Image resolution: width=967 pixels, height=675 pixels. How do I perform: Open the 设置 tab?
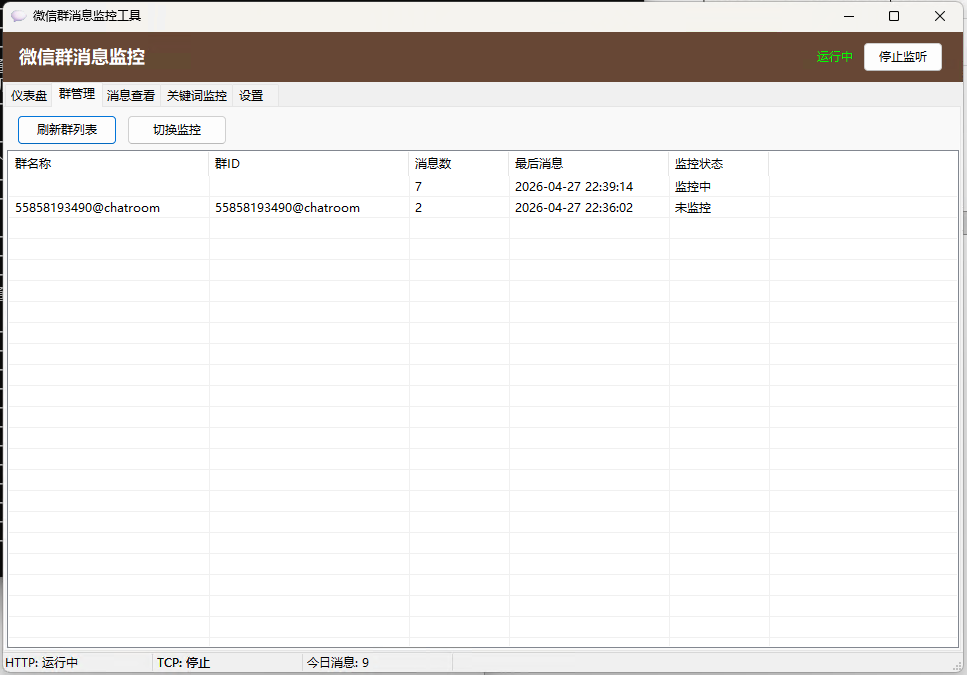click(x=250, y=95)
